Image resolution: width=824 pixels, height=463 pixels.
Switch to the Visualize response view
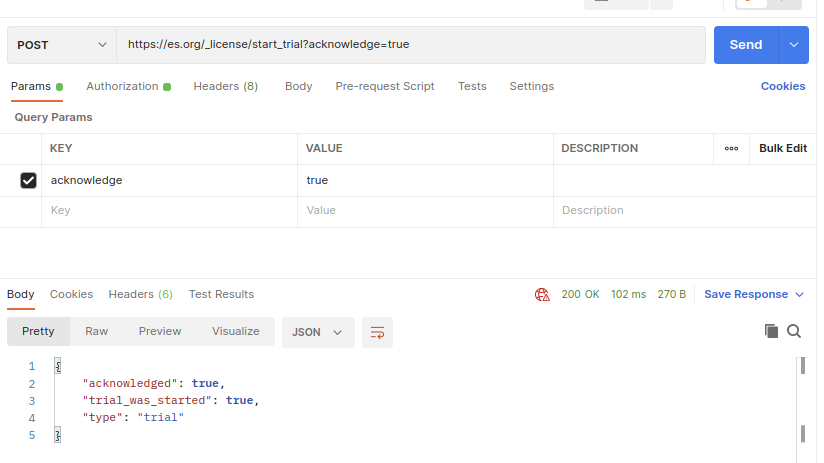coord(235,331)
